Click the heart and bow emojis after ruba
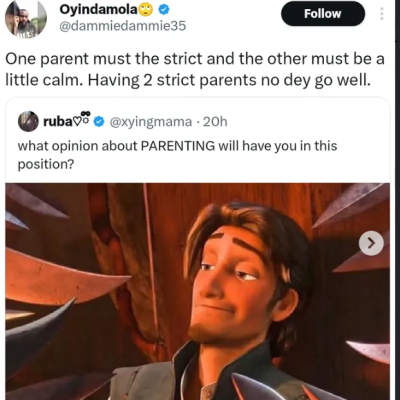 pyautogui.click(x=82, y=119)
